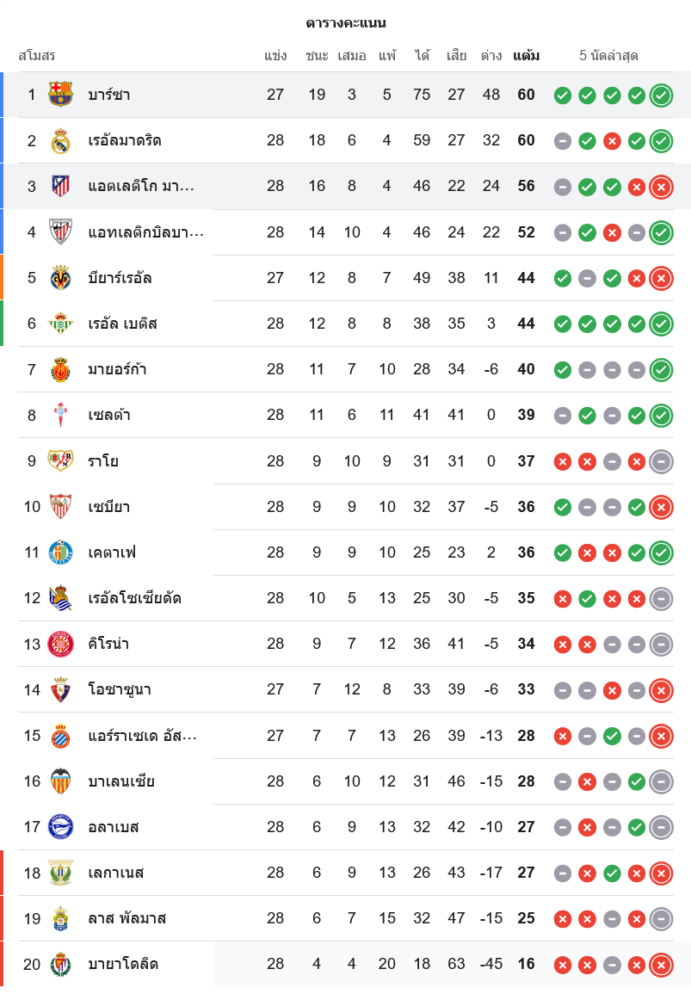Click the ชนะ wins column header
This screenshot has width=691, height=1000.
[x=317, y=56]
